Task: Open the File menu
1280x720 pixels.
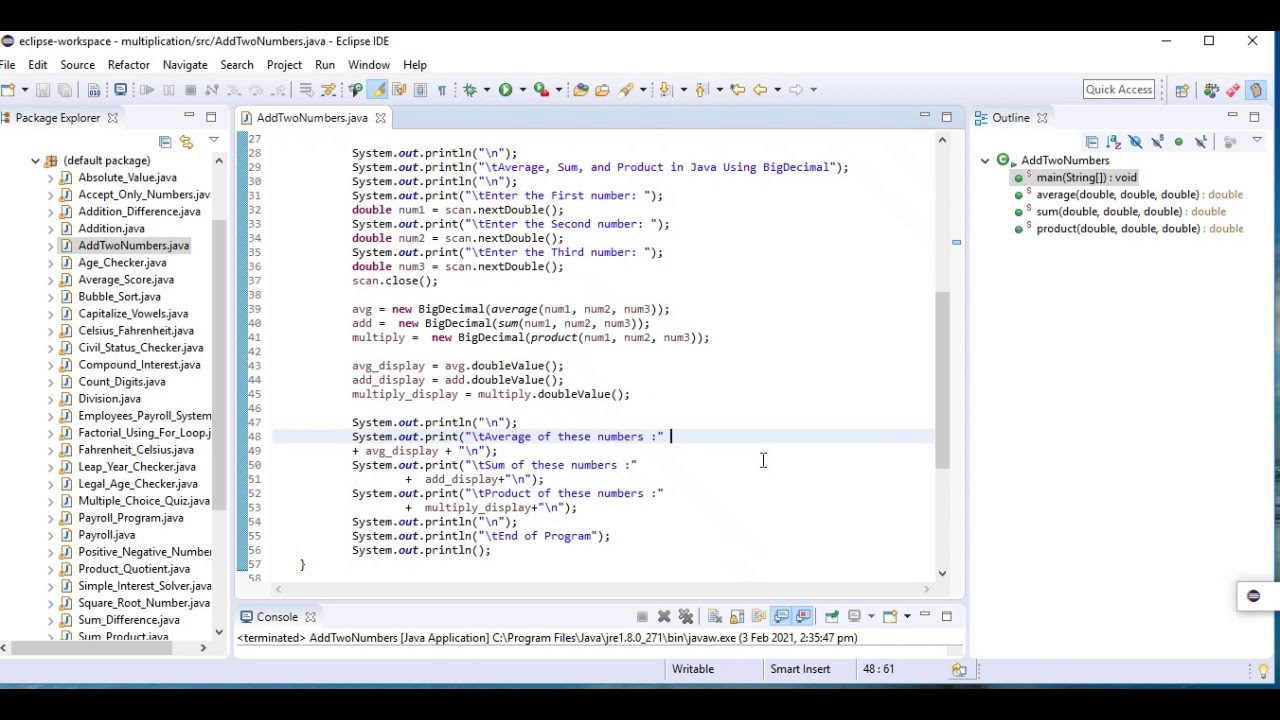Action: 7,65
